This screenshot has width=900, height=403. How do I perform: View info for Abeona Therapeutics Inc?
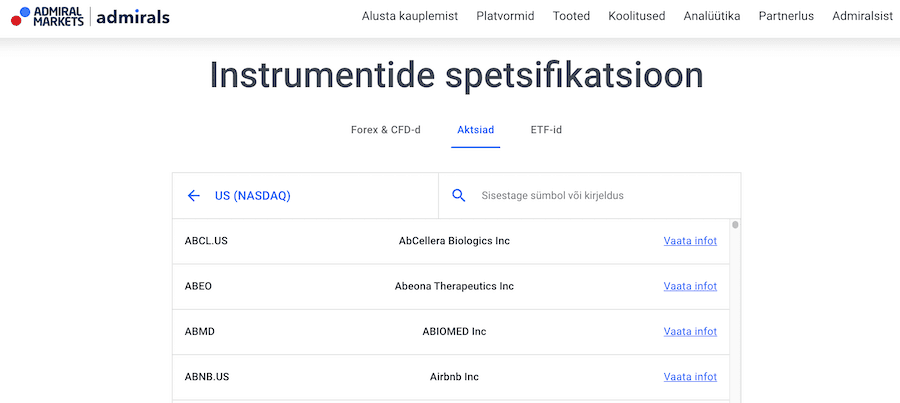(690, 286)
